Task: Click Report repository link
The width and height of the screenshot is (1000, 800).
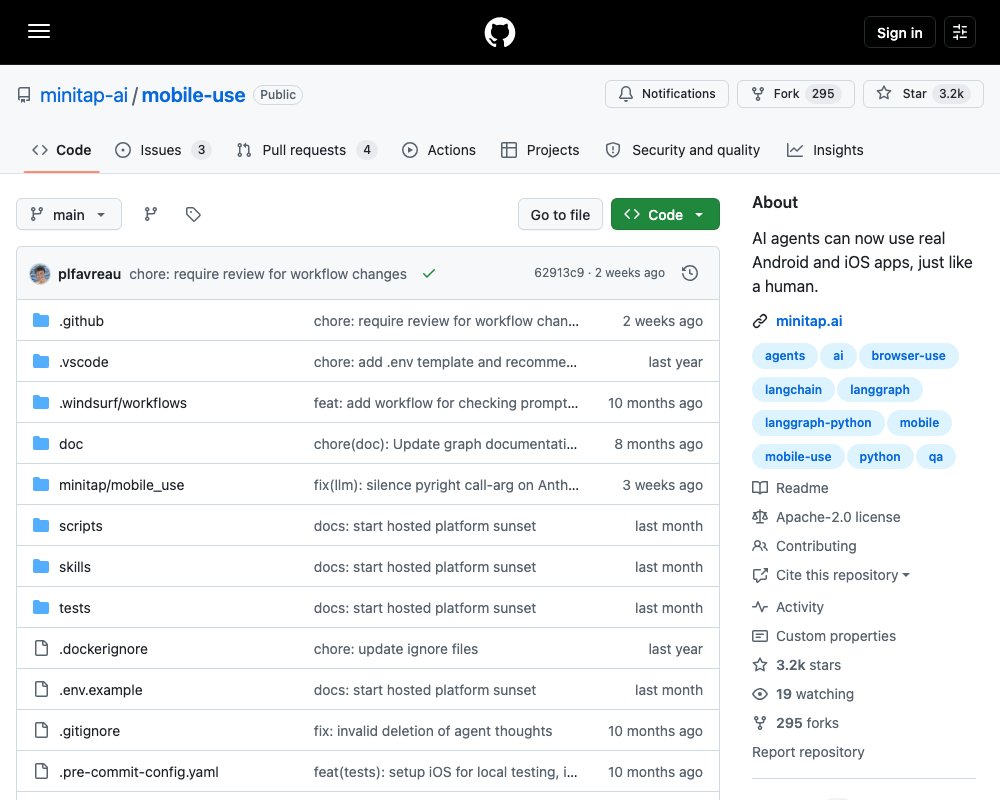Action: (x=808, y=752)
